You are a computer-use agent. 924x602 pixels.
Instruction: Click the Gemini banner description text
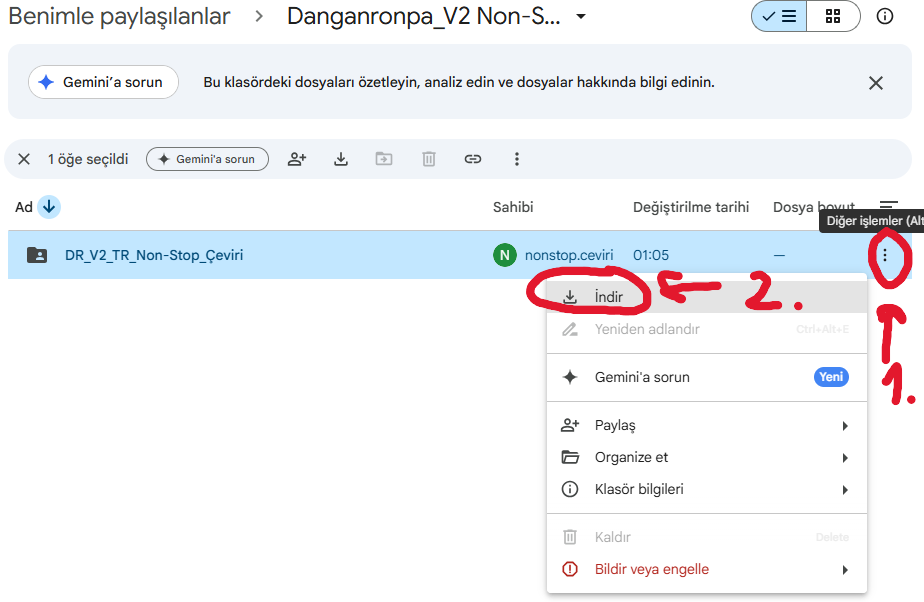click(x=458, y=82)
